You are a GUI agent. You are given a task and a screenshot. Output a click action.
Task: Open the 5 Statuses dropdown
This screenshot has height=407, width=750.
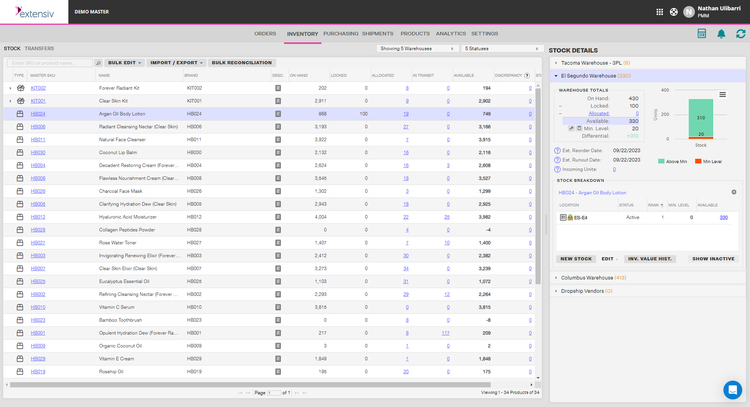[502, 49]
